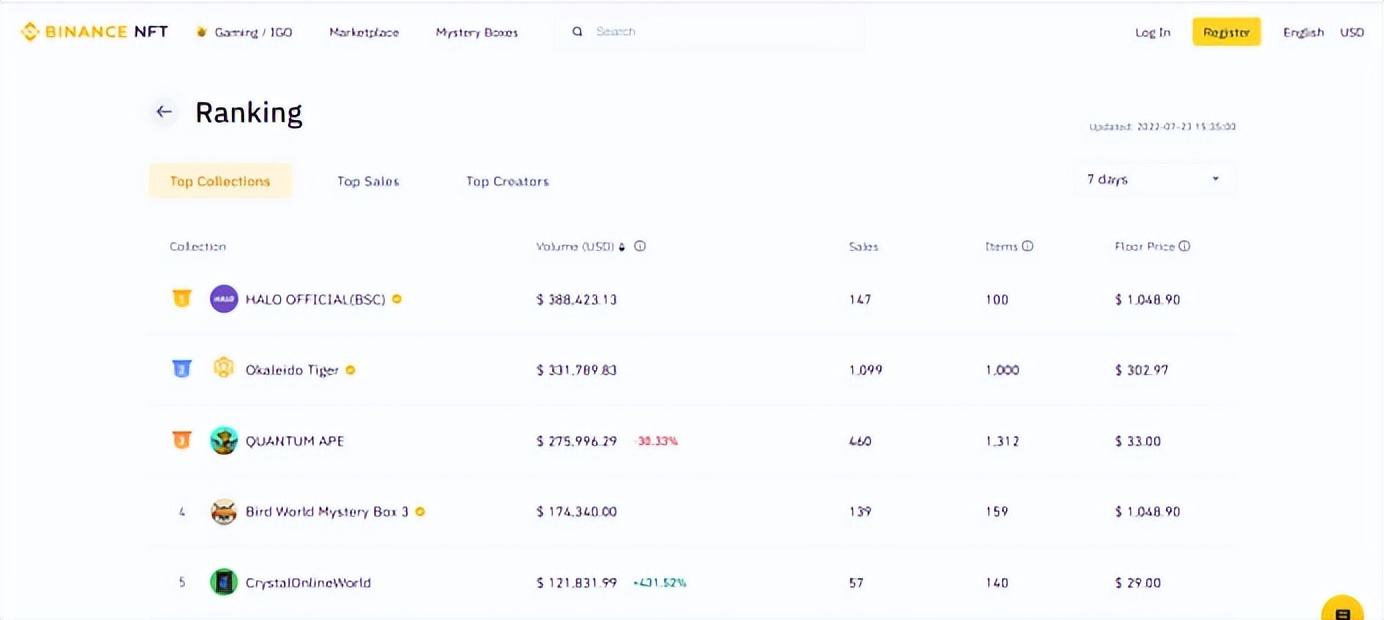Click the 1,099 sales count
1384x620 pixels.
[865, 370]
